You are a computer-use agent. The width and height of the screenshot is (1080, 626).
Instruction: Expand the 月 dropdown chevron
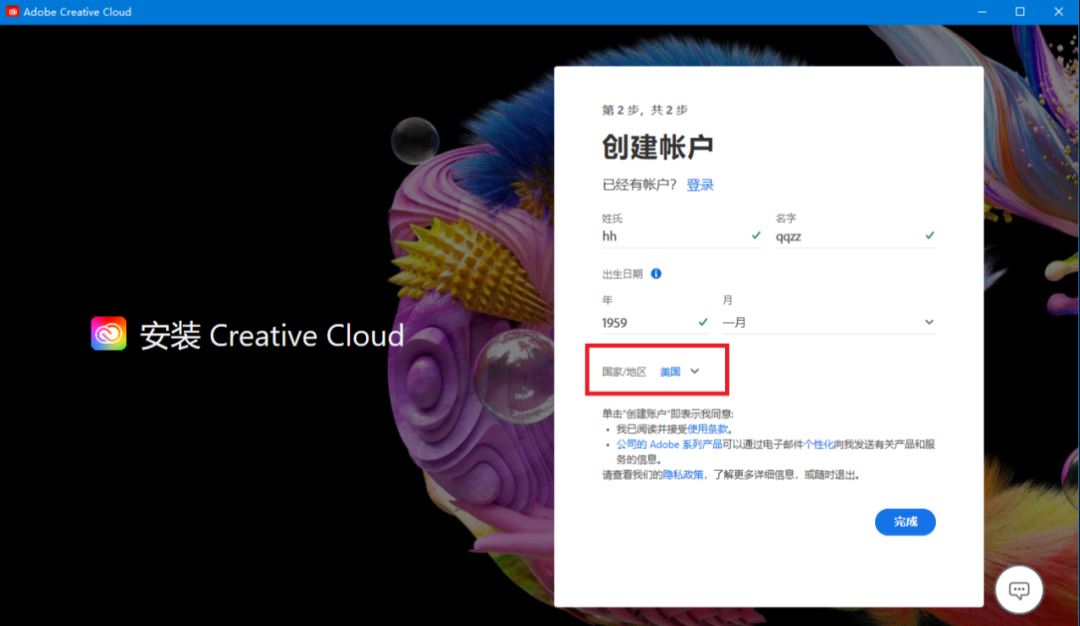pos(929,322)
